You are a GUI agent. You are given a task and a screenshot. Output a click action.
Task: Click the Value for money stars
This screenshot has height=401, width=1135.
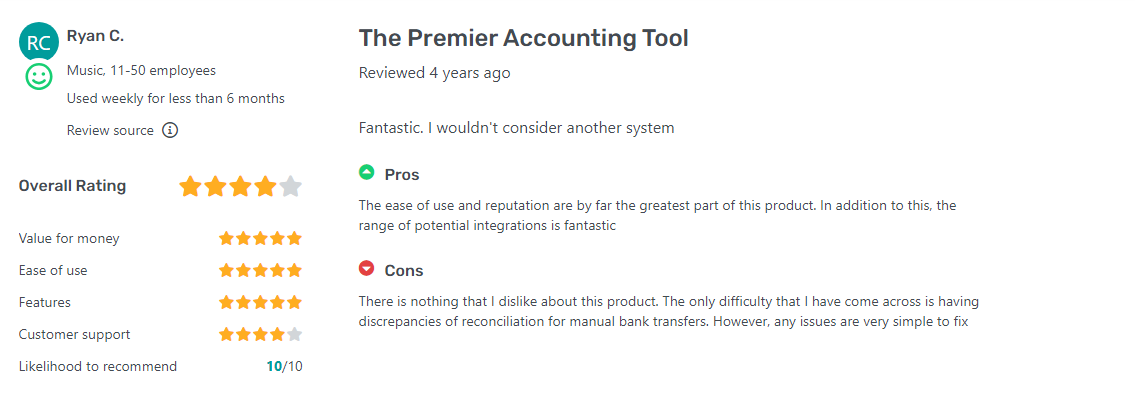(261, 238)
